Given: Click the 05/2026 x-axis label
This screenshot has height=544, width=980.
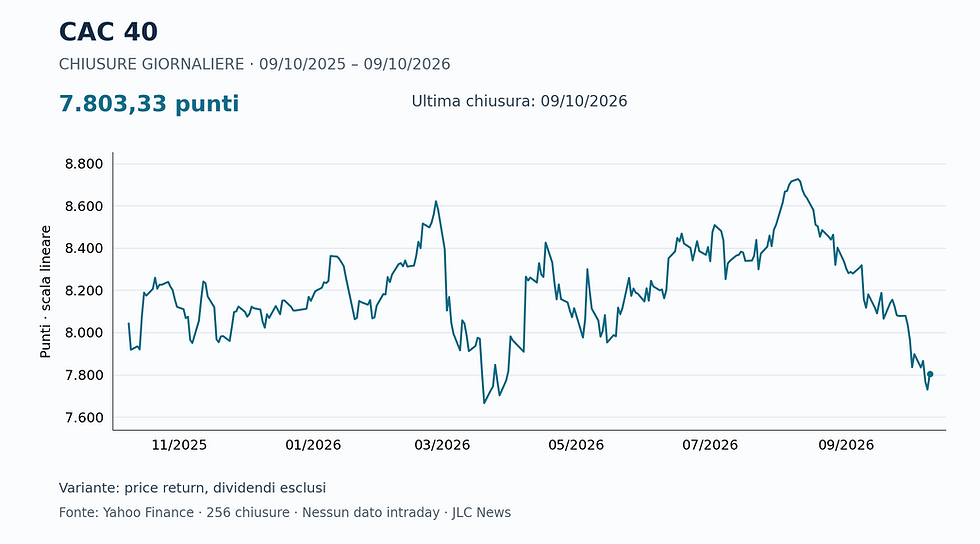Looking at the screenshot, I should click(576, 445).
